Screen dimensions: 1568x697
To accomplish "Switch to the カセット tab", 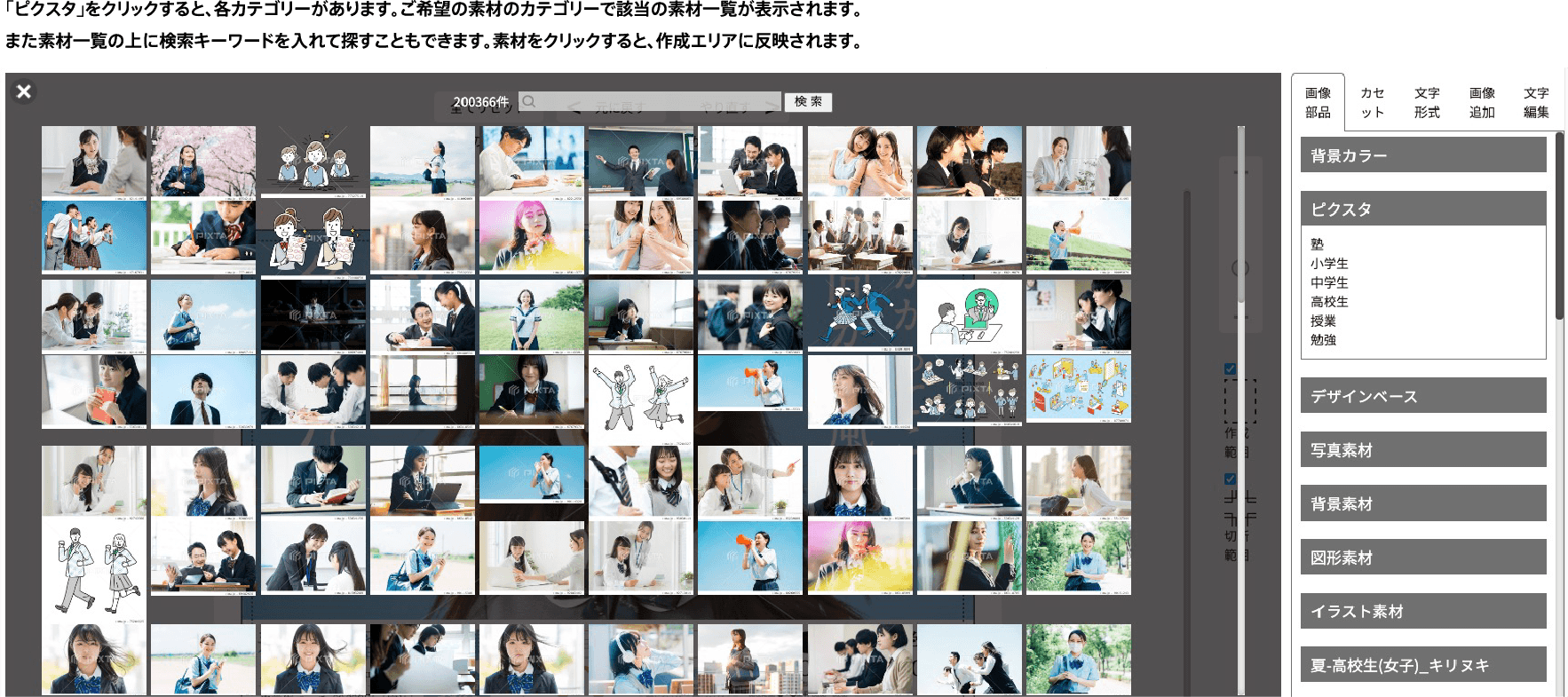I will coord(1373,102).
